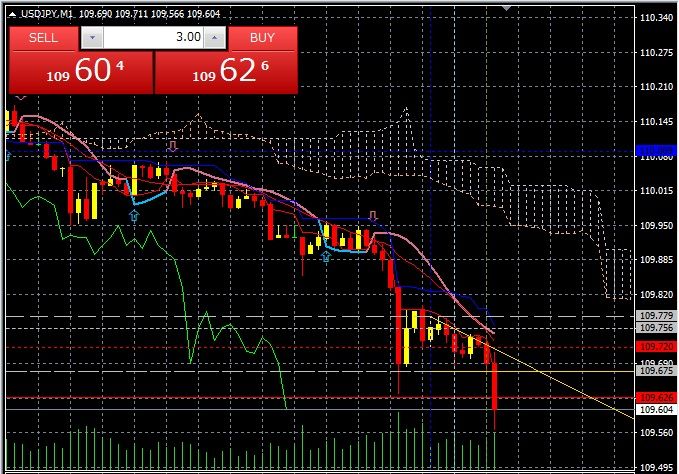Click the 110.015 price scale value
Screen dimensions: 679x474
[x=656, y=190]
